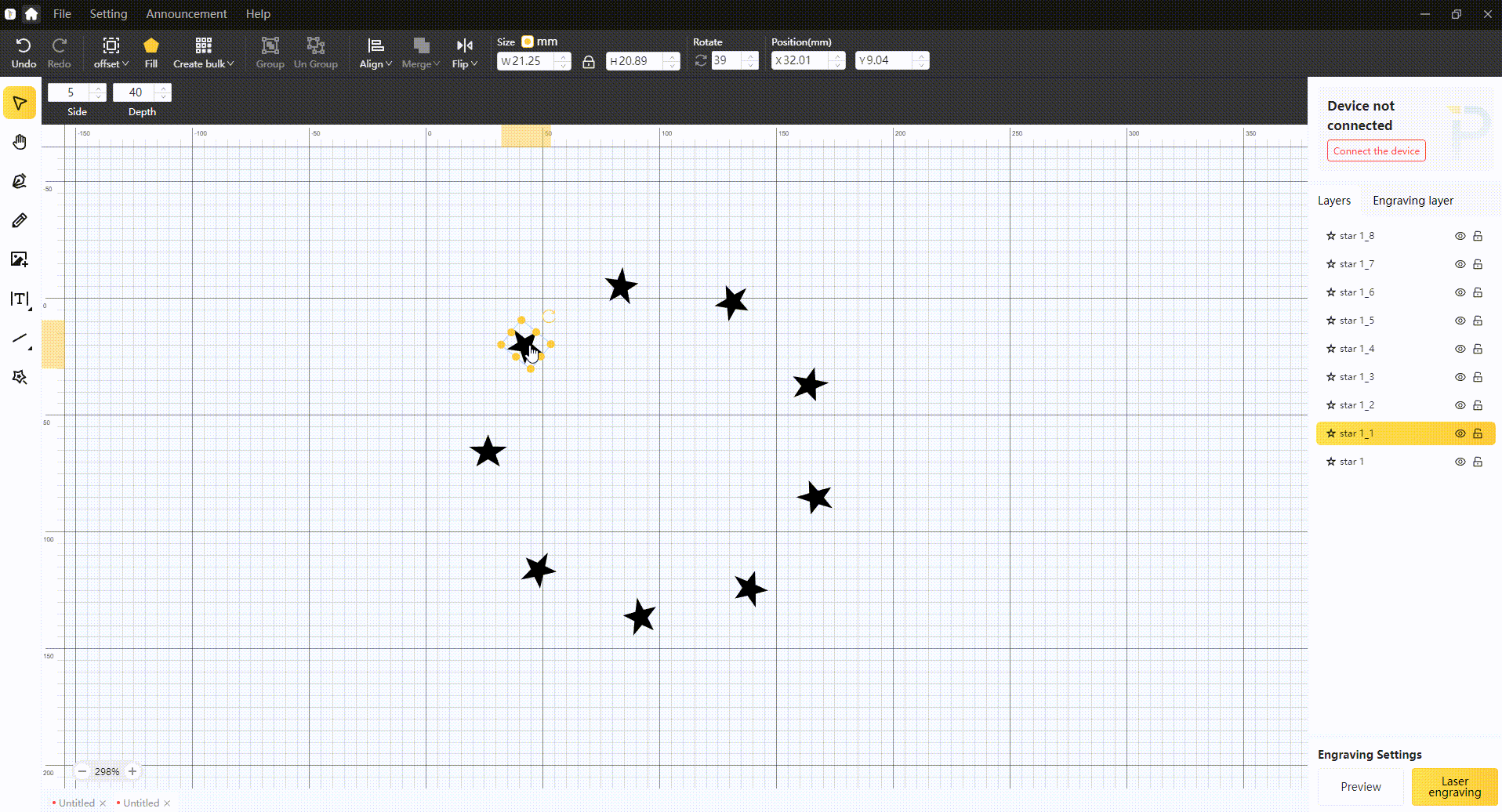The width and height of the screenshot is (1502, 812).
Task: Click the Redo icon
Action: pos(59,45)
